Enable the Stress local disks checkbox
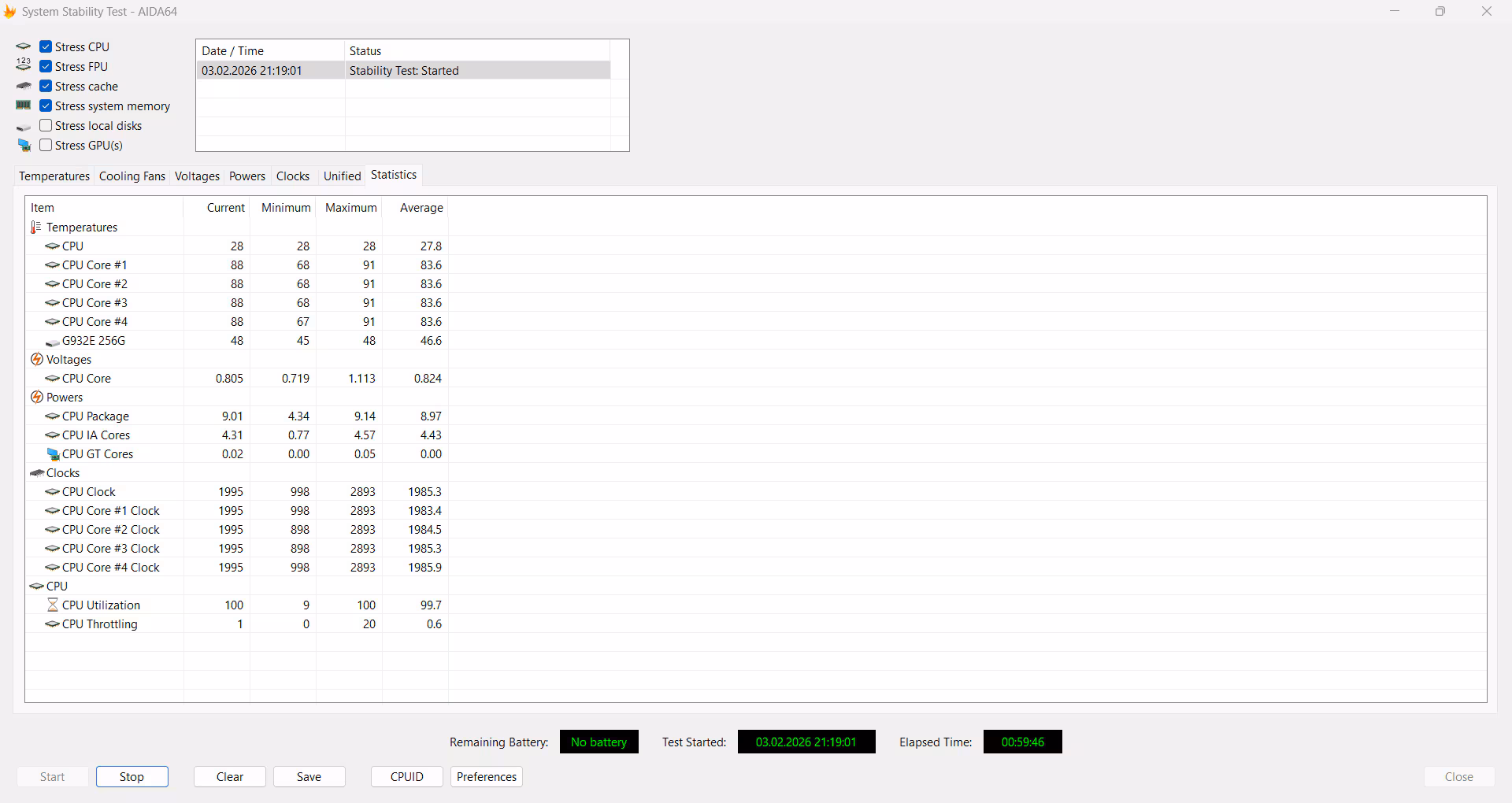1512x803 pixels. [x=46, y=126]
